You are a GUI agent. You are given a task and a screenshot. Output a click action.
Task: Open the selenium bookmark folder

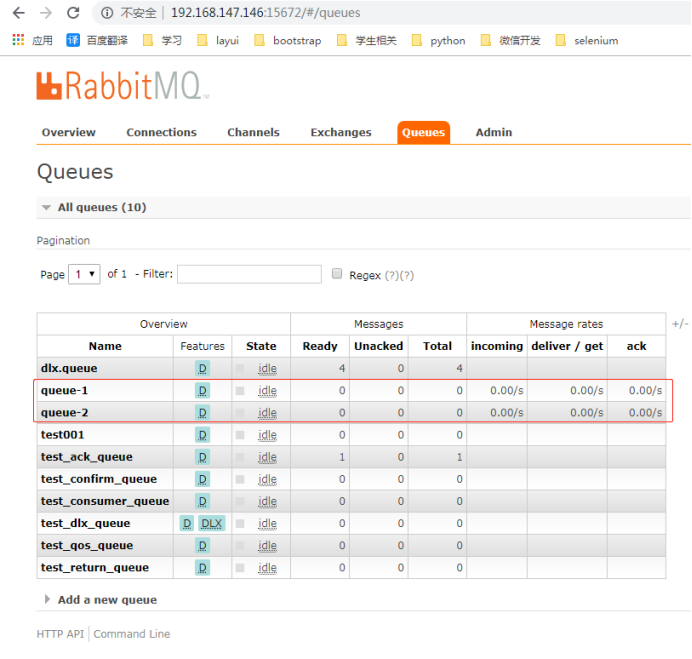point(587,41)
